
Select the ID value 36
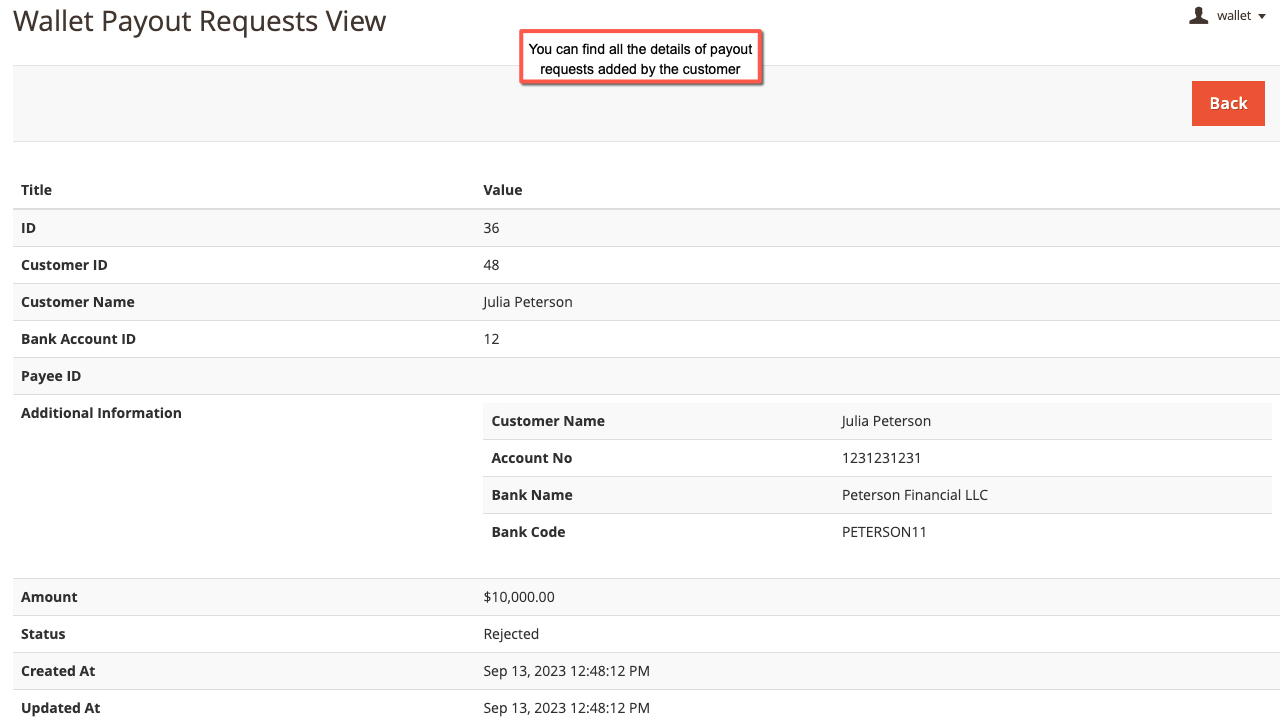click(491, 228)
